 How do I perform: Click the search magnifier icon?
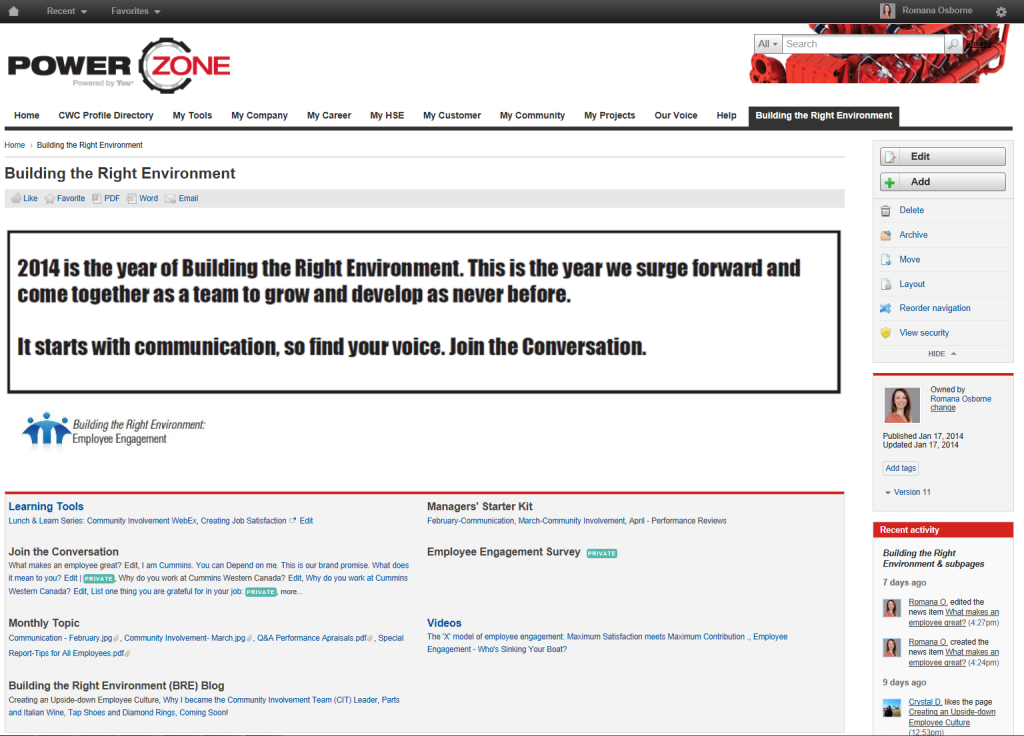point(953,44)
